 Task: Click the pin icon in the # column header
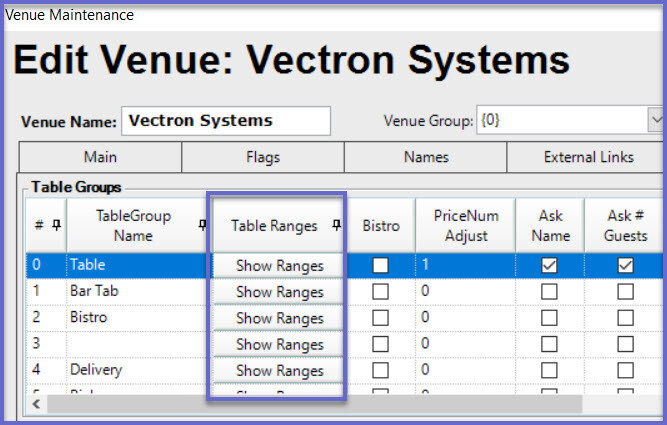point(56,225)
